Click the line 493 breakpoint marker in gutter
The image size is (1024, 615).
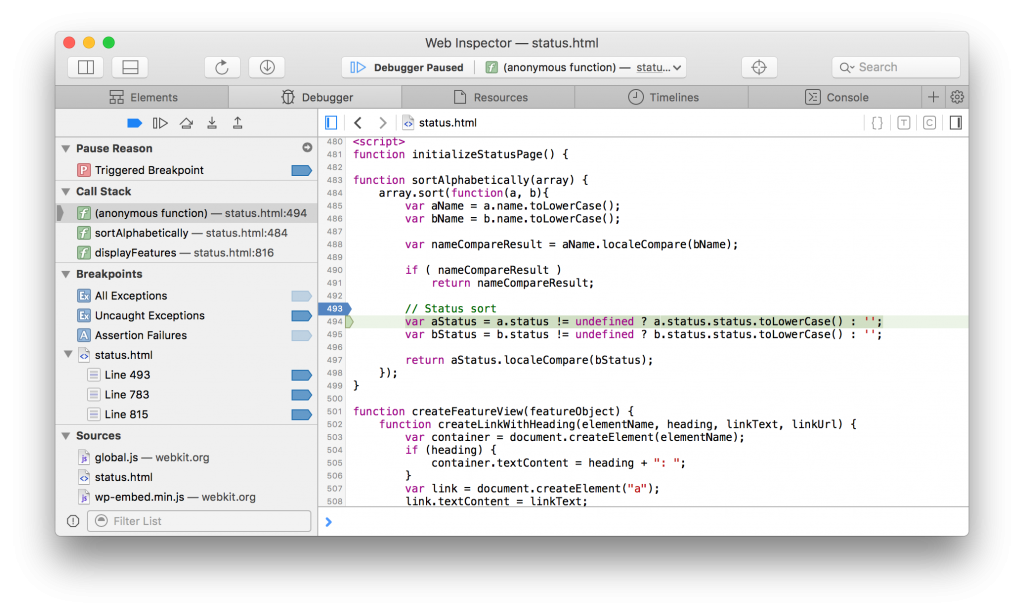[334, 309]
